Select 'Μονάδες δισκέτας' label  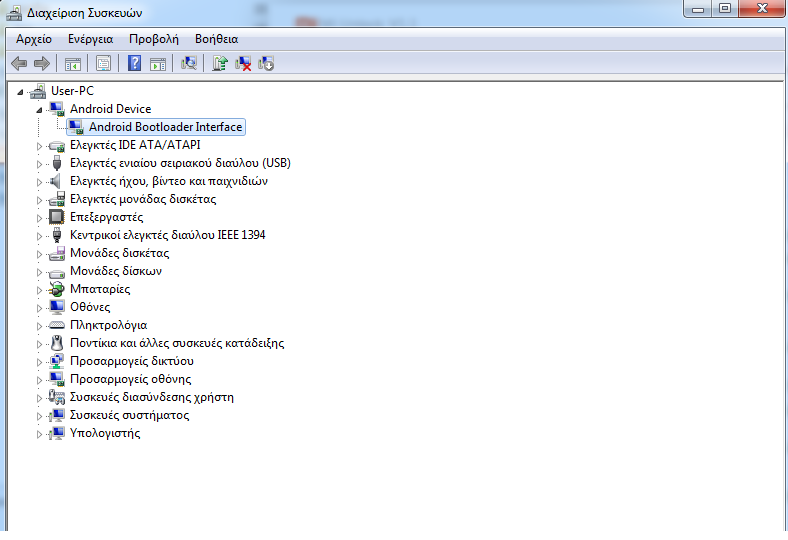(120, 253)
